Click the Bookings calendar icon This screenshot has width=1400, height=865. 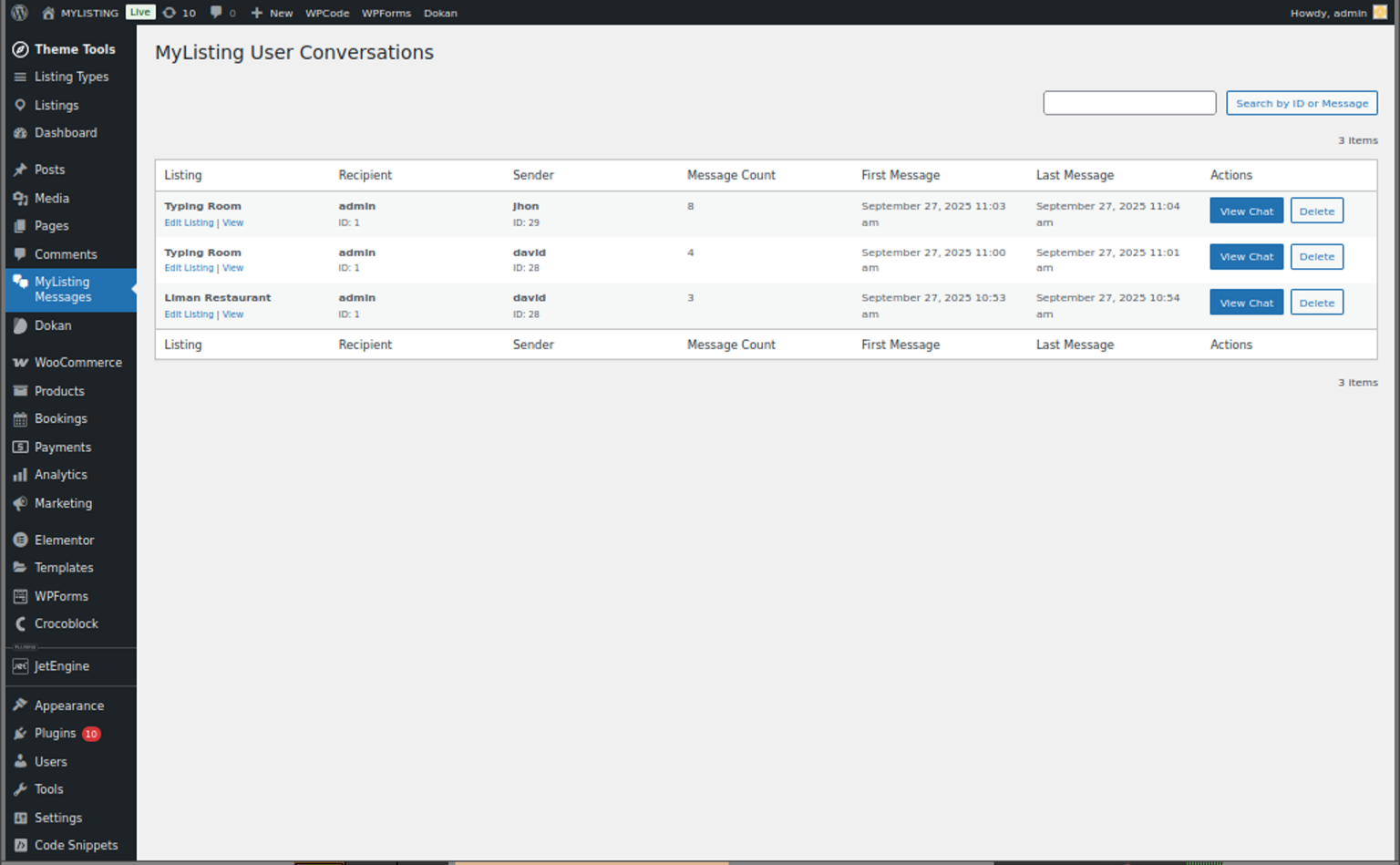click(20, 419)
